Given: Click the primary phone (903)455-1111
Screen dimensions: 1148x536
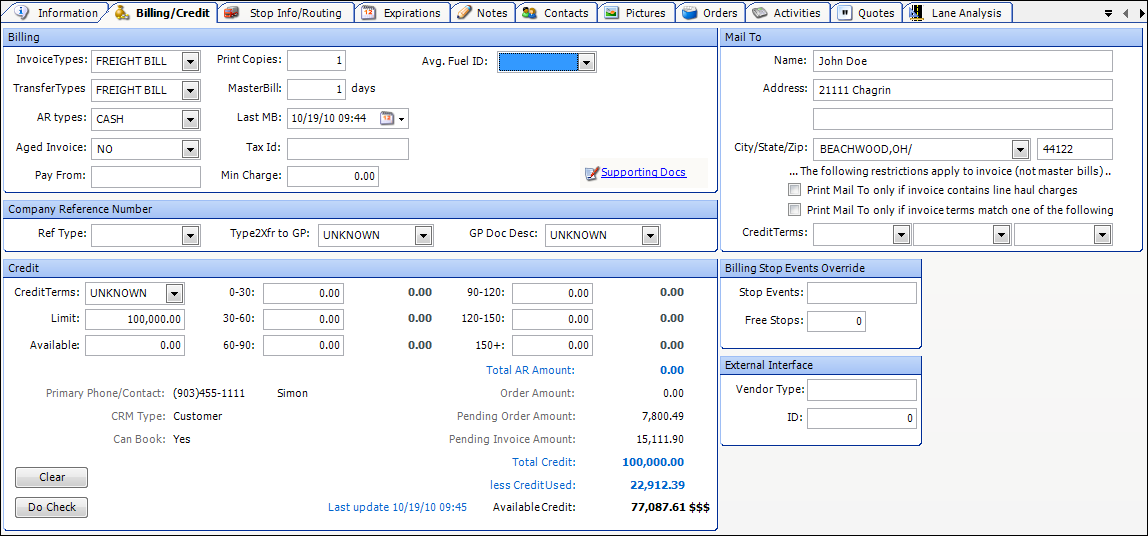Looking at the screenshot, I should pyautogui.click(x=209, y=393).
